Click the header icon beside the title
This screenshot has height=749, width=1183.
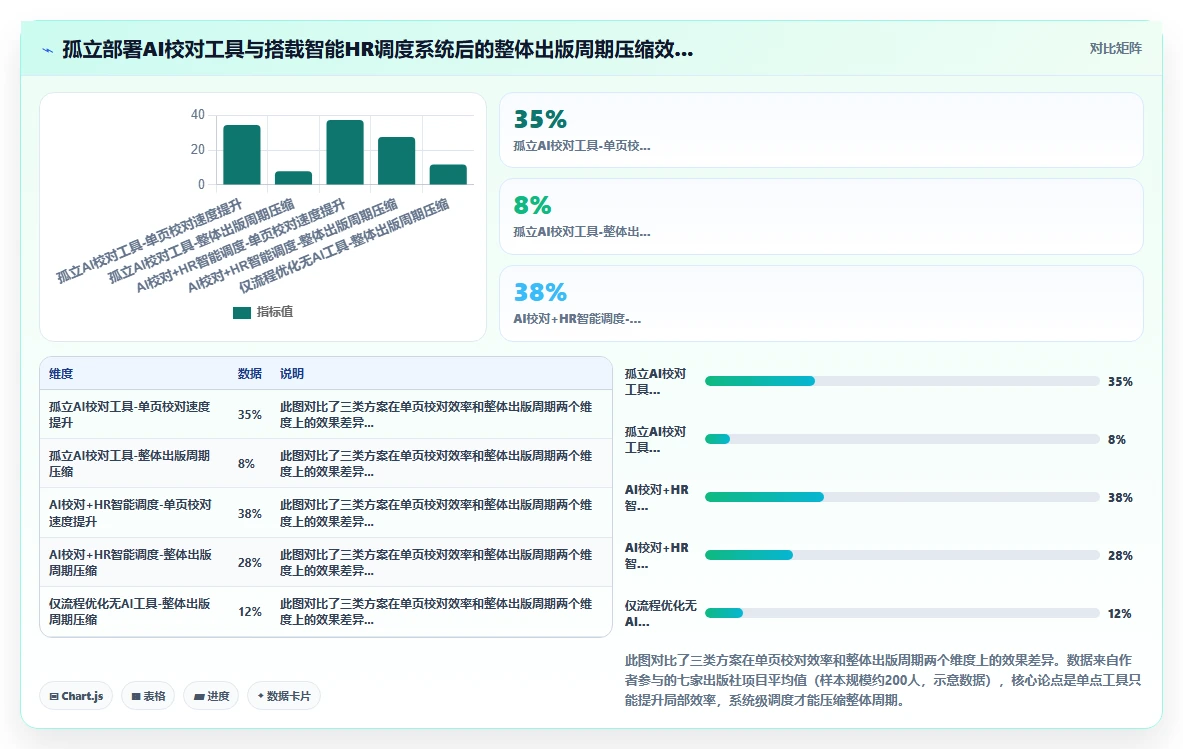click(x=48, y=50)
